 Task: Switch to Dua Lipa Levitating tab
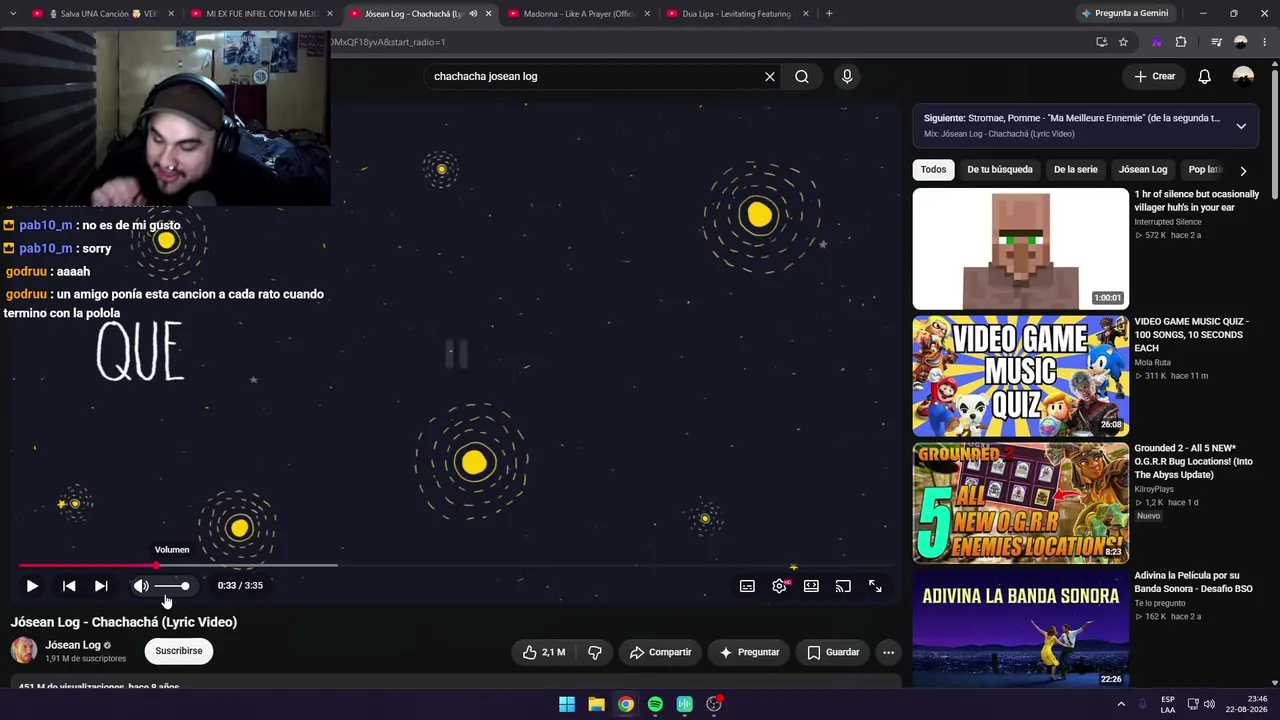coord(736,14)
